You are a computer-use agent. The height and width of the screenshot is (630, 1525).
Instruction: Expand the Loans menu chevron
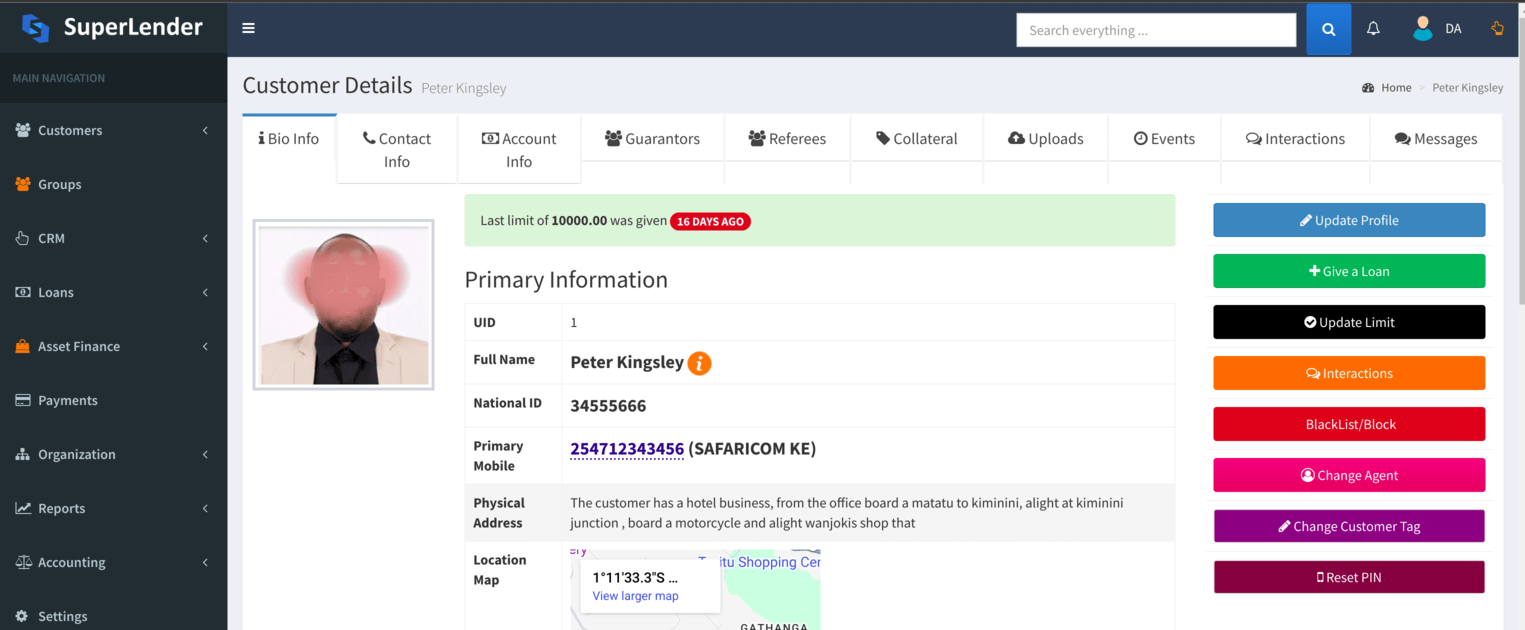point(205,293)
